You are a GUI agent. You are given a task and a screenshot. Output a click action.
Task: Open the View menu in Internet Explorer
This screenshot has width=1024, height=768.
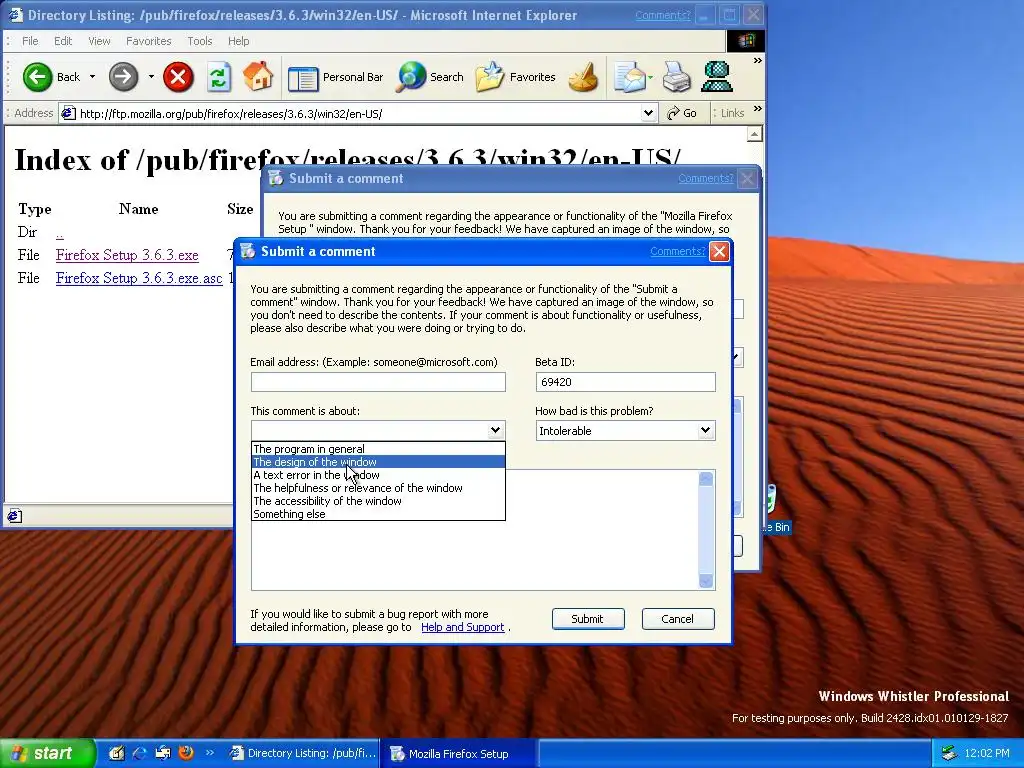(x=99, y=40)
